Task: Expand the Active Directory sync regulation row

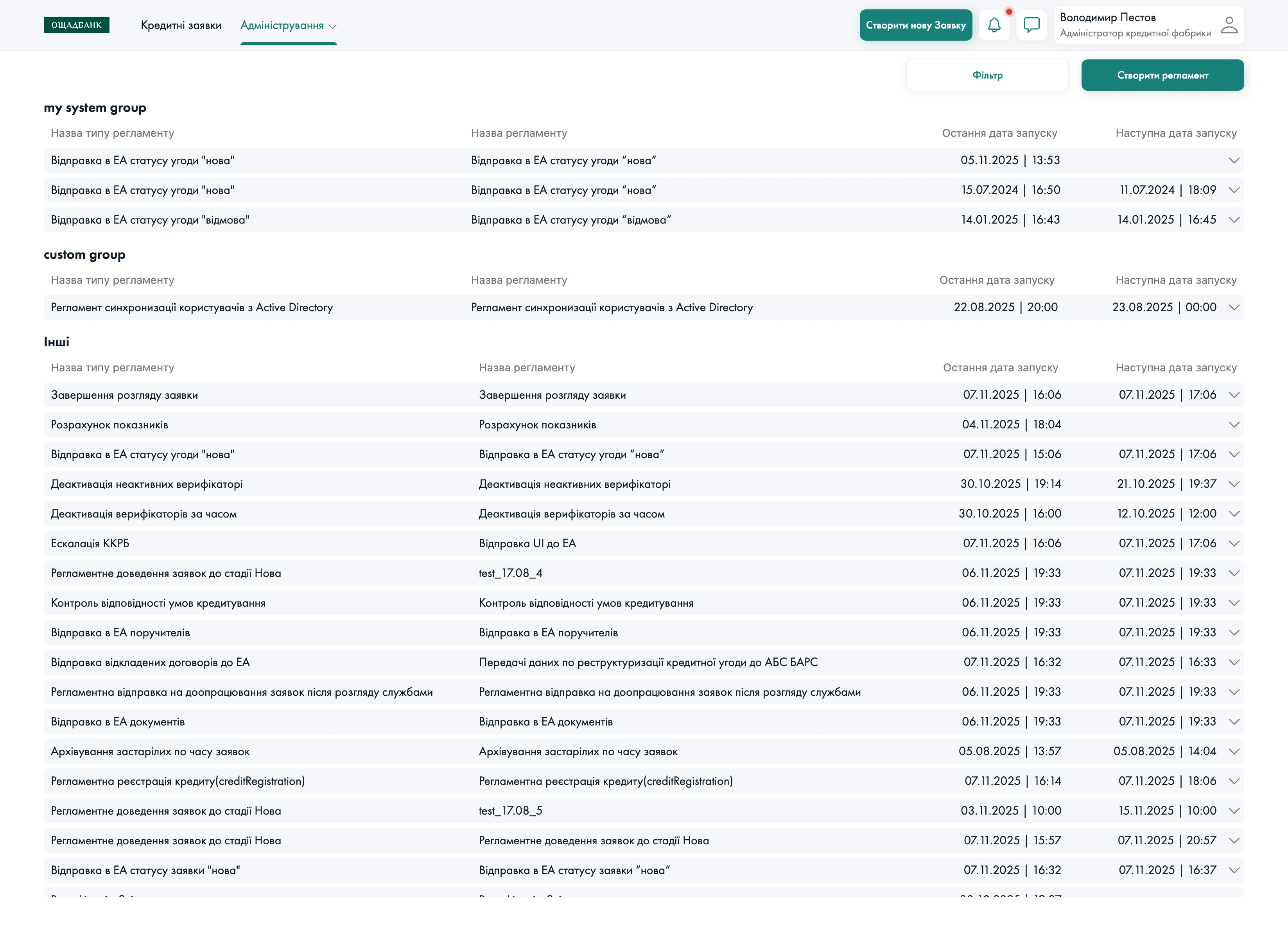Action: (1234, 307)
